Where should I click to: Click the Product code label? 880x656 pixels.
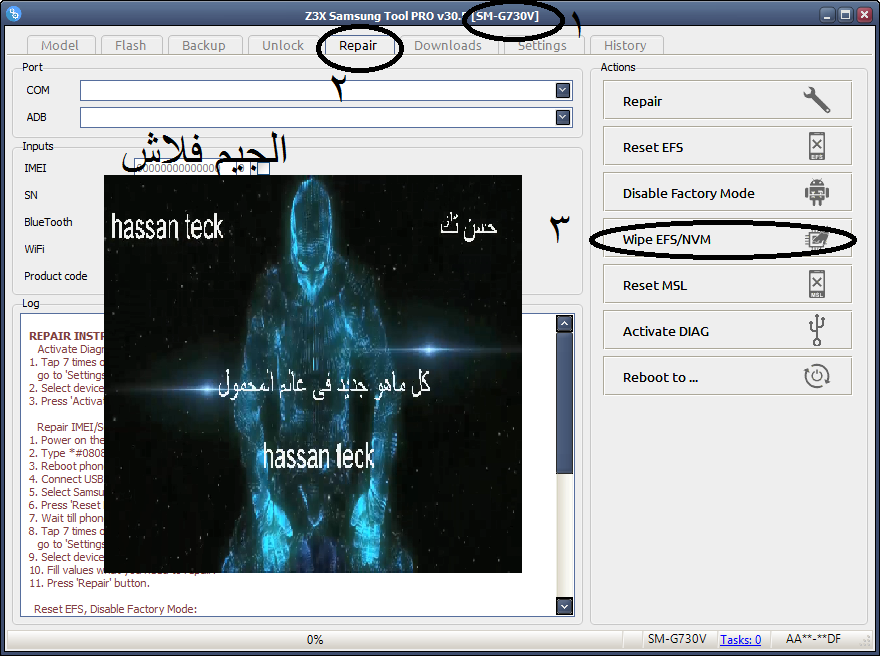pos(56,276)
